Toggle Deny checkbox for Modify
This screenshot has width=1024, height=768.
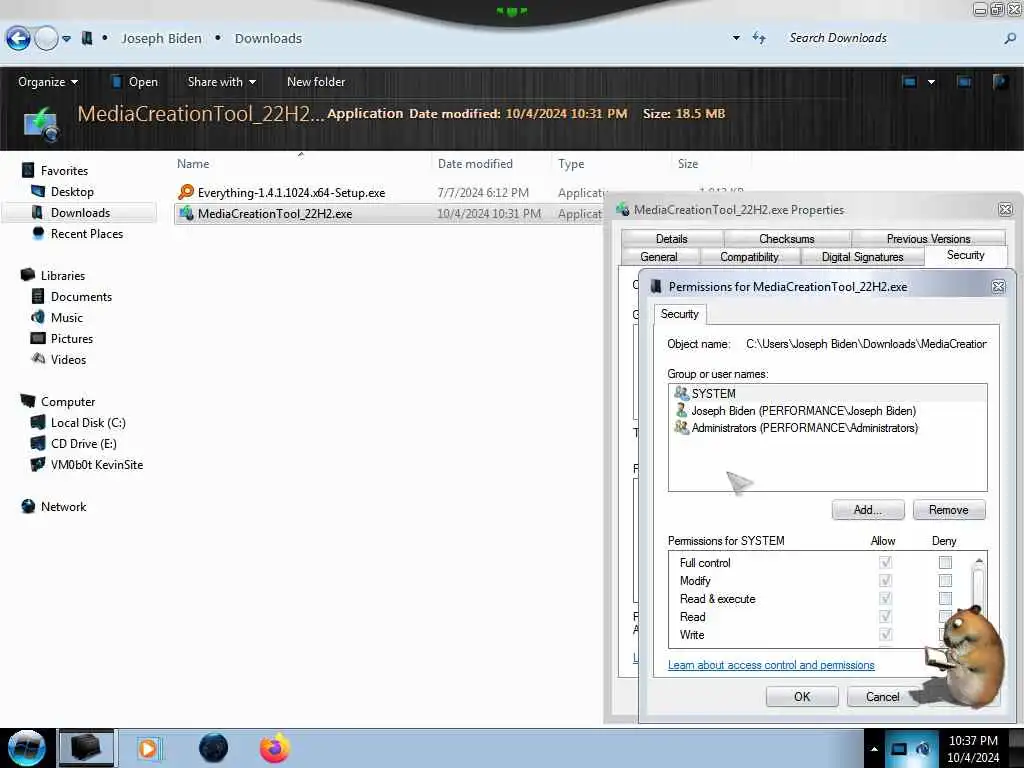click(x=945, y=581)
